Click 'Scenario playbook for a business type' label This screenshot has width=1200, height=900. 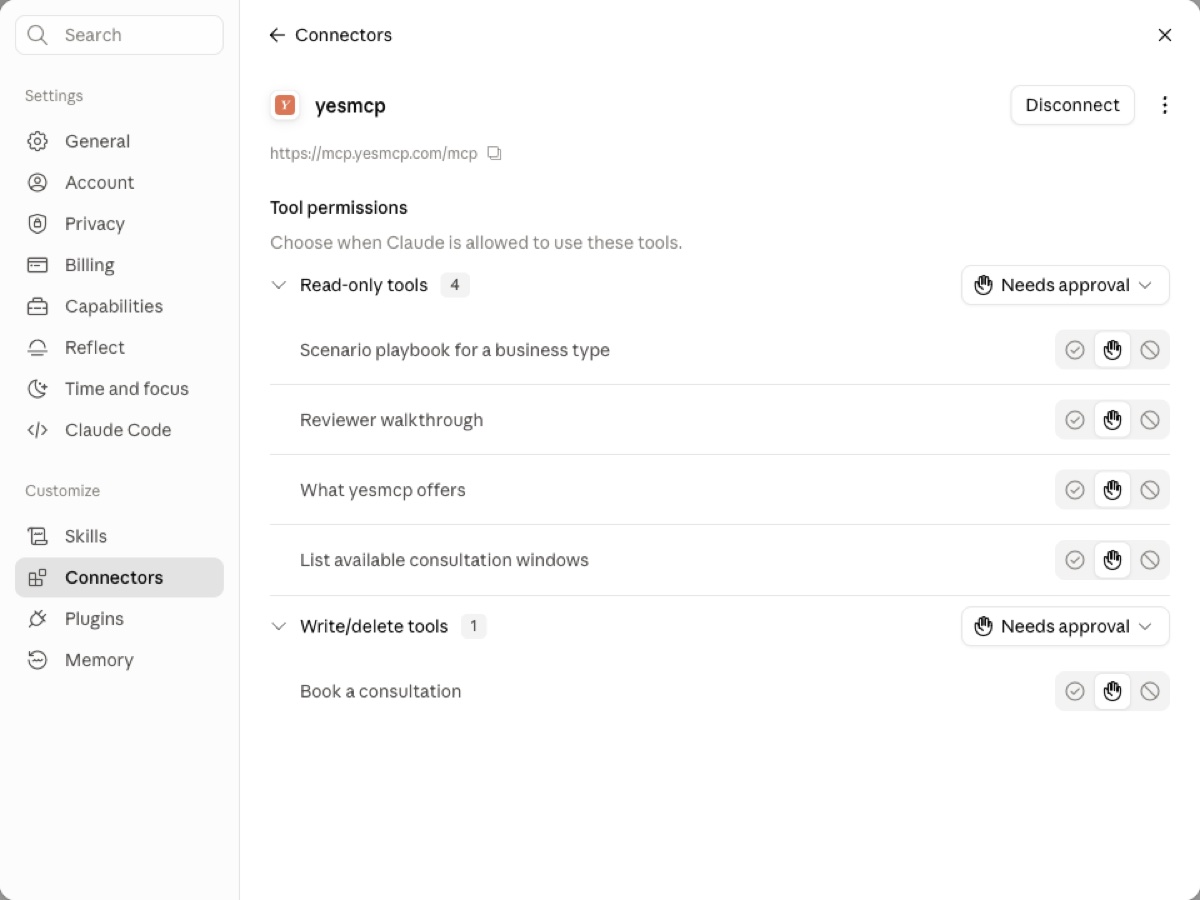(455, 350)
